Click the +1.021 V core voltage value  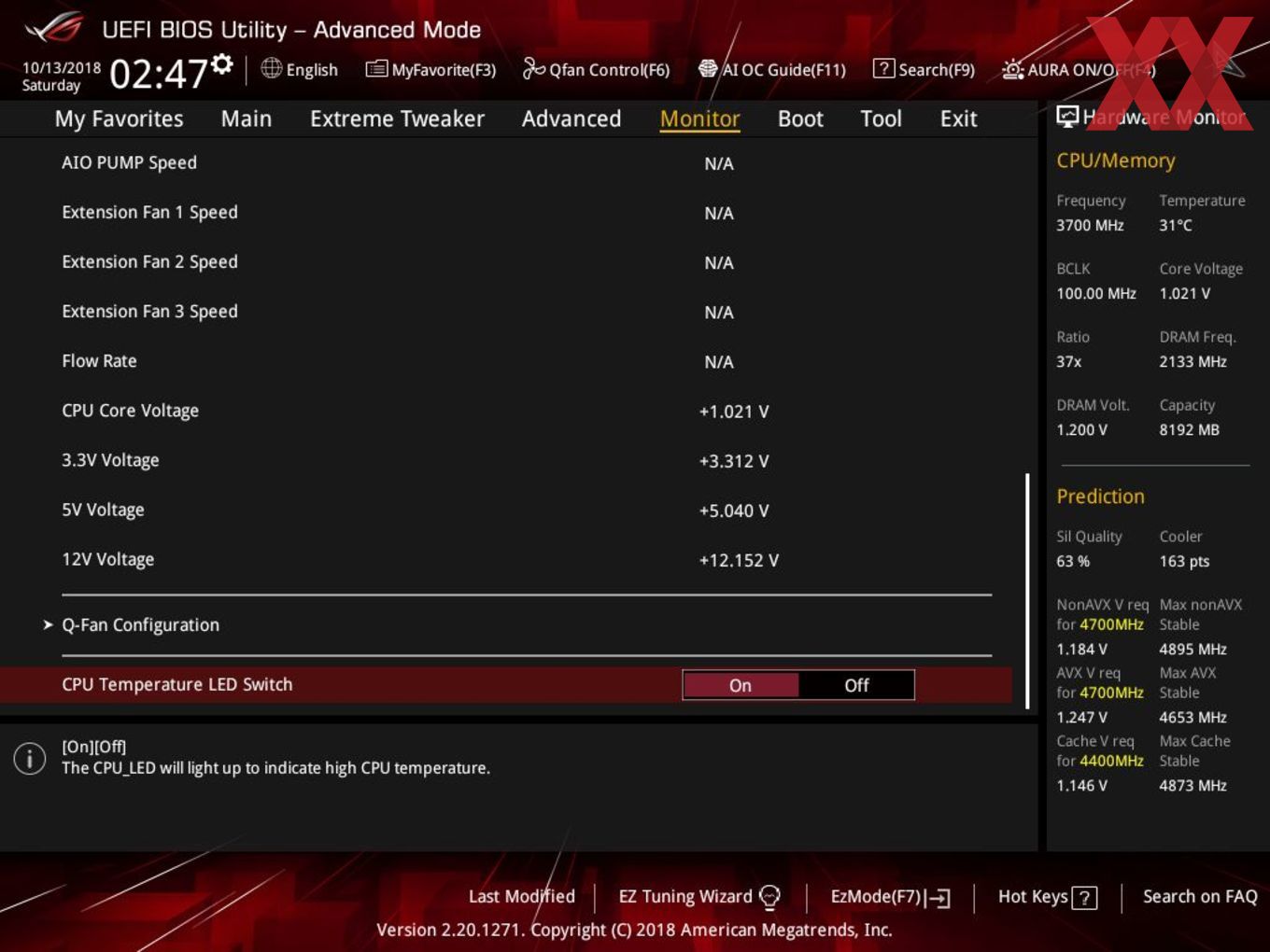pyautogui.click(x=734, y=412)
